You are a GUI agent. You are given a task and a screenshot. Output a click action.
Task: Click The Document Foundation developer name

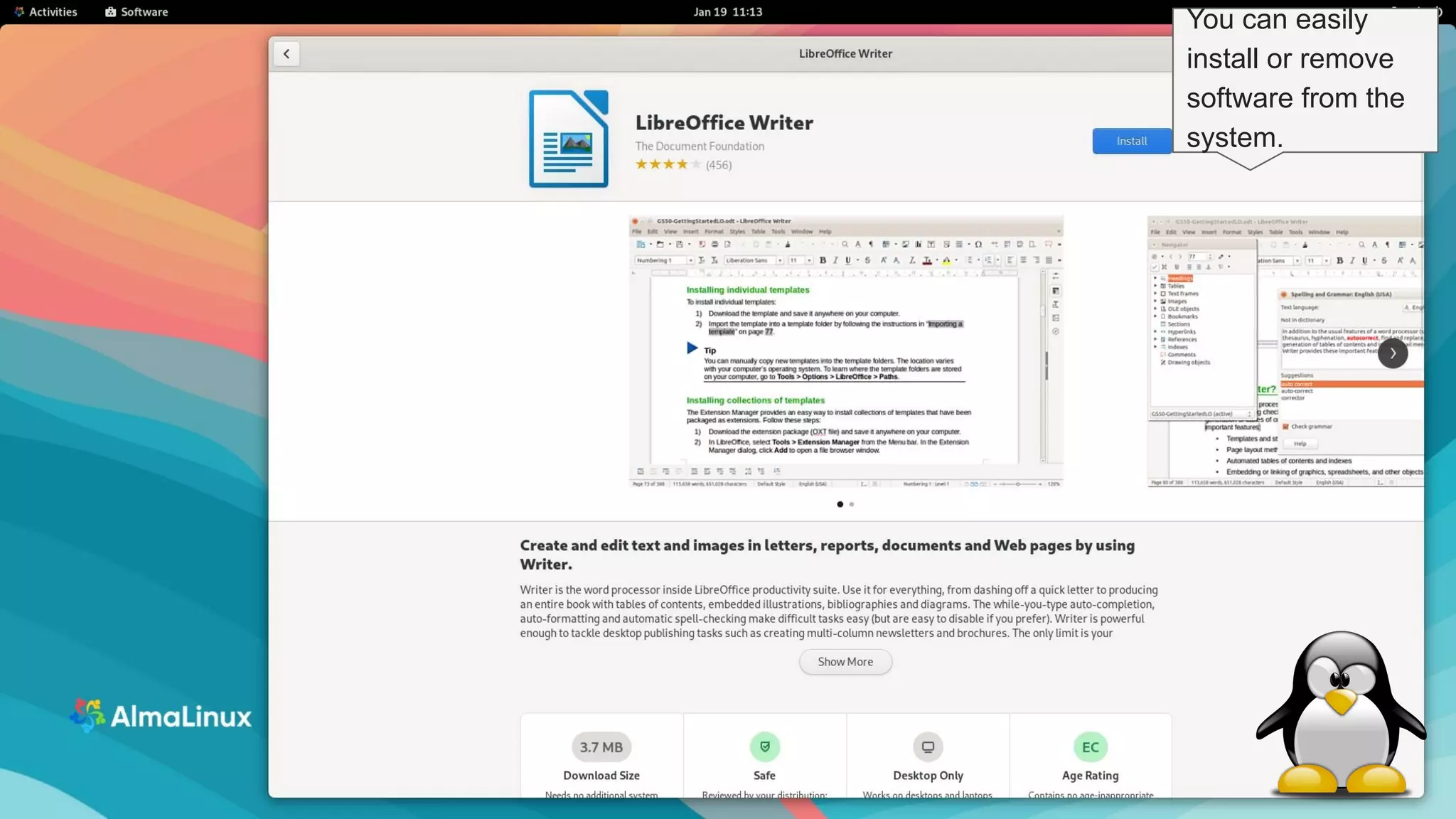point(700,146)
